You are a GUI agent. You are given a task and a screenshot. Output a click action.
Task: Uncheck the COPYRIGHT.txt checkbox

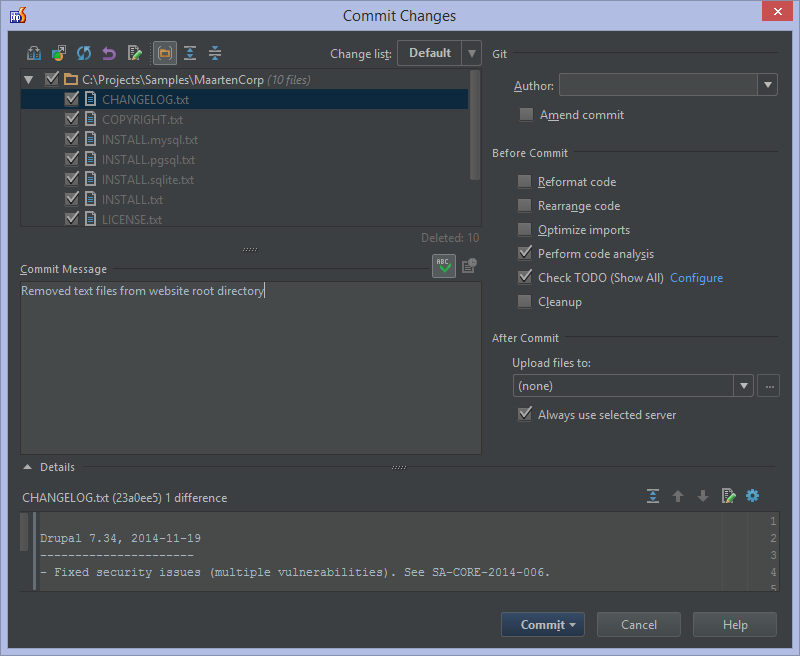(72, 119)
